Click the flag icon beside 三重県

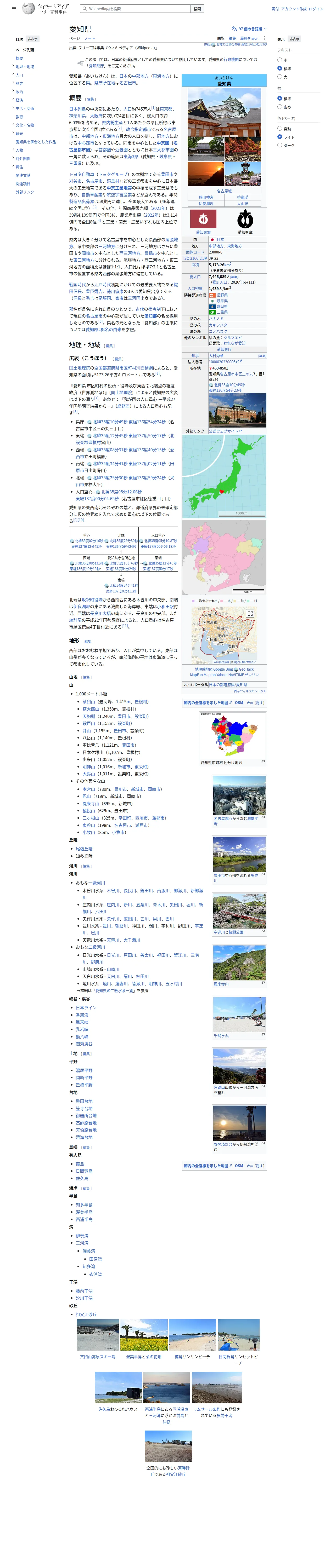pyautogui.click(x=212, y=312)
